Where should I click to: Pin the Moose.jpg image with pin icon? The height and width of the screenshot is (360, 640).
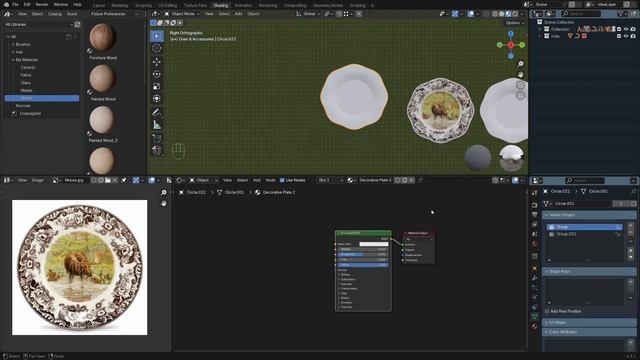[124, 180]
